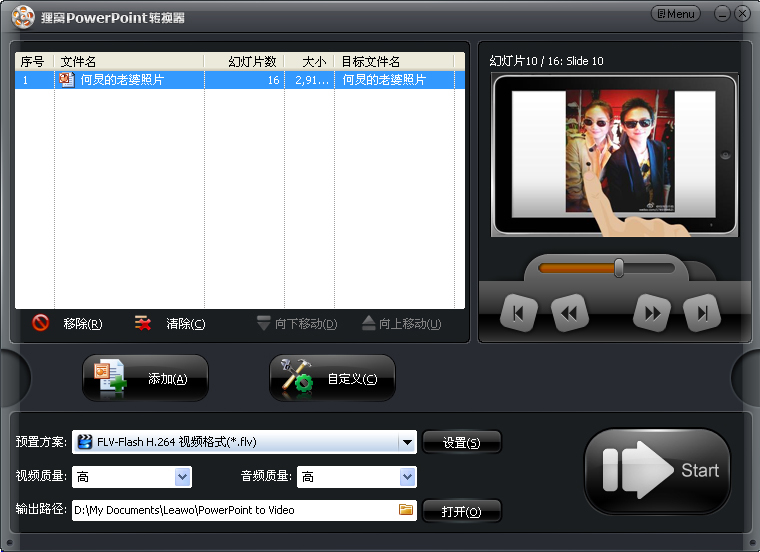Image resolution: width=760 pixels, height=552 pixels.
Task: Expand the 视频质量 video quality dropdown
Action: tap(182, 477)
